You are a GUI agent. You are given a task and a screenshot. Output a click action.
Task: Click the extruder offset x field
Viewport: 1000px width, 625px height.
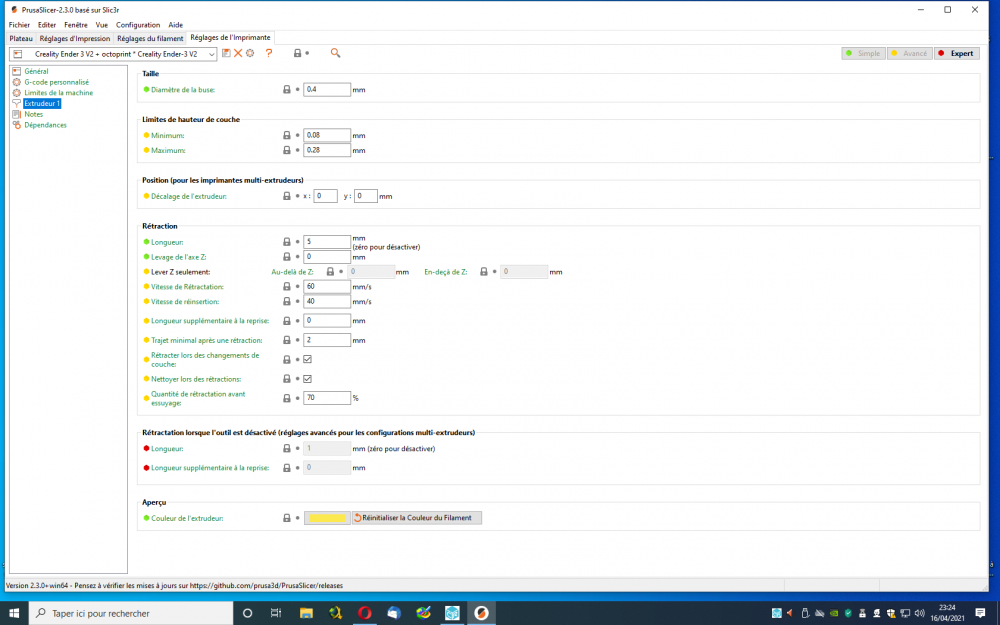point(325,196)
